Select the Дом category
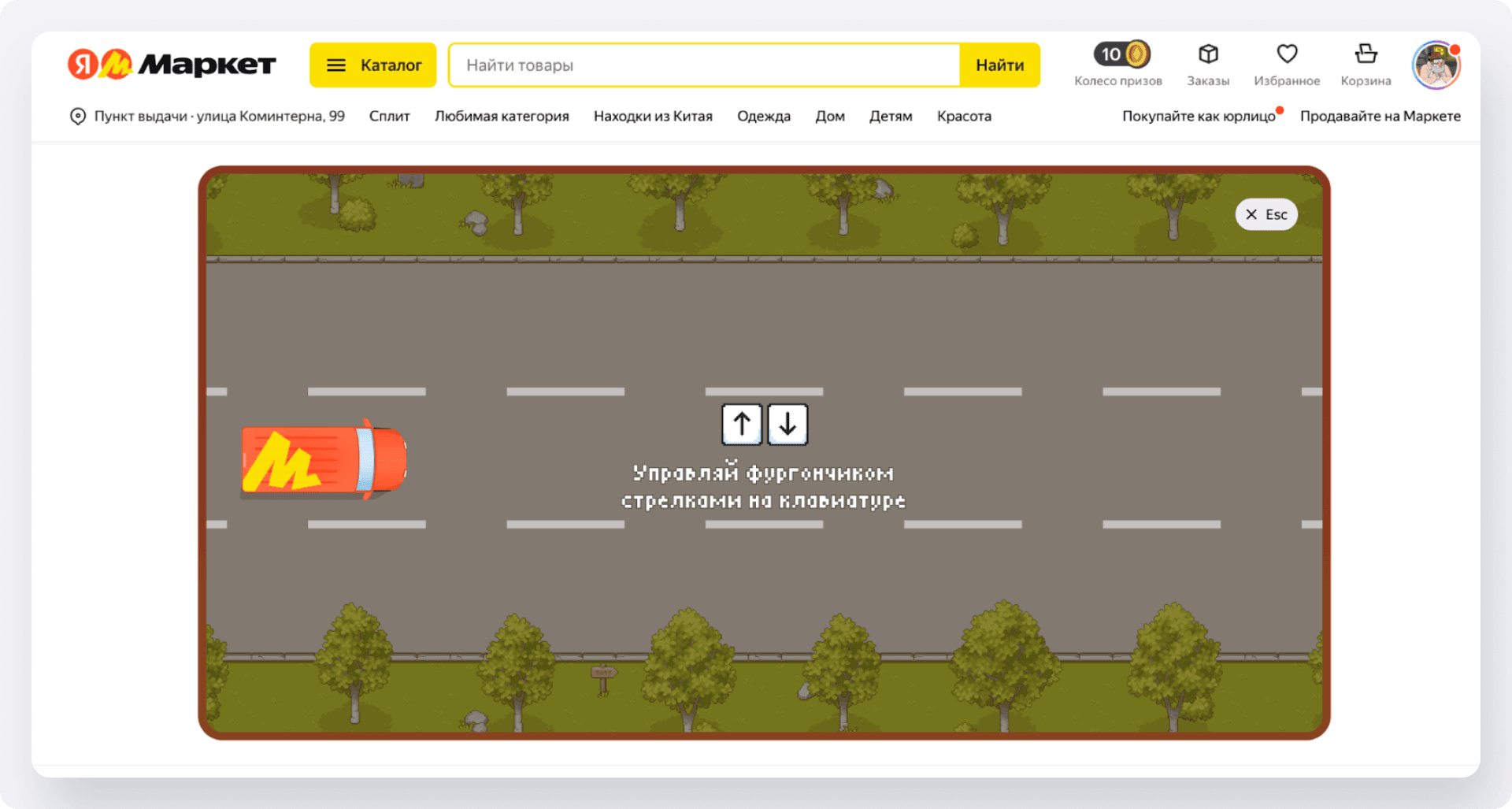The height and width of the screenshot is (809, 1512). (830, 117)
